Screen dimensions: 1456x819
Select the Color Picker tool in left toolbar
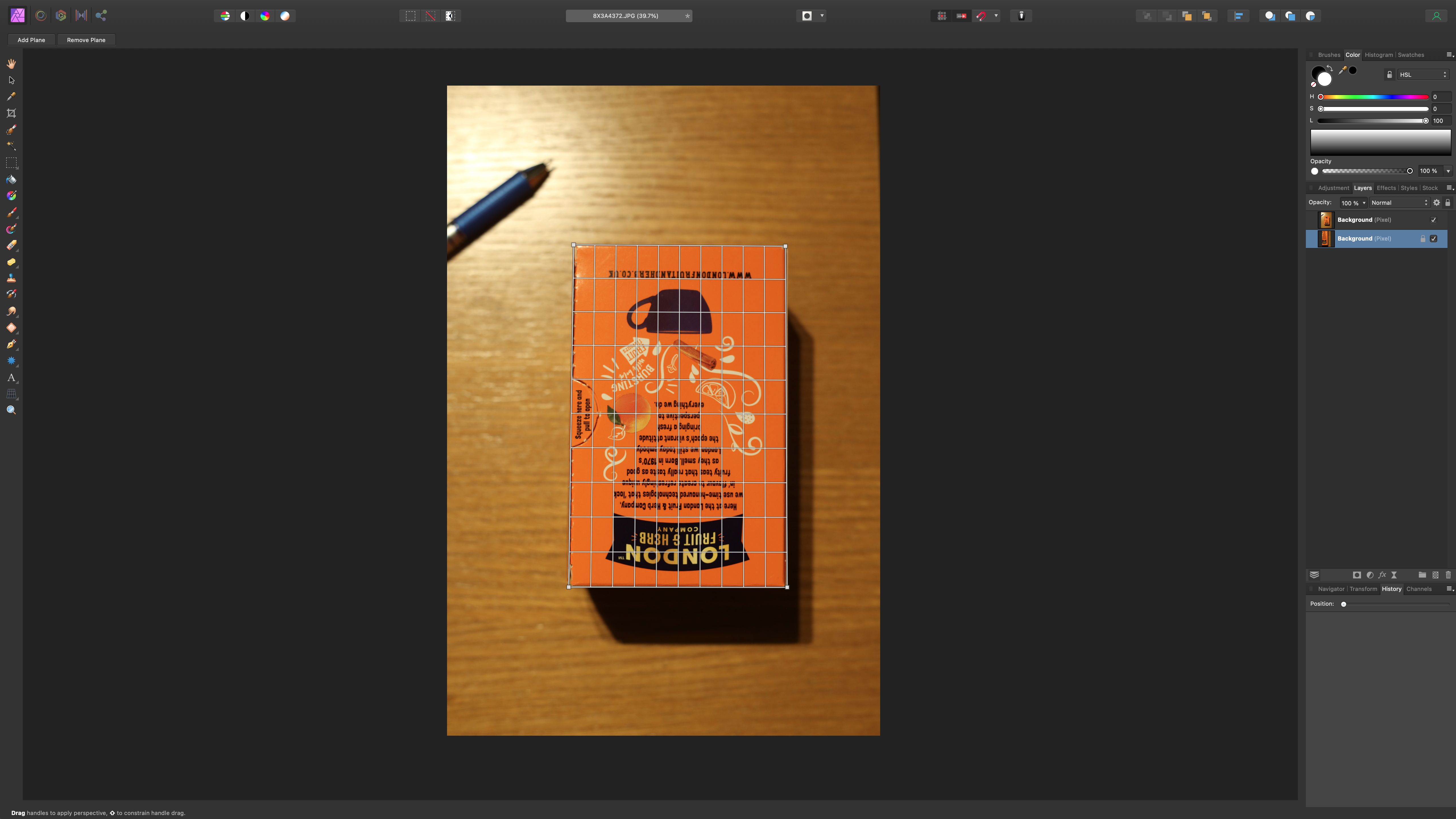(11, 97)
